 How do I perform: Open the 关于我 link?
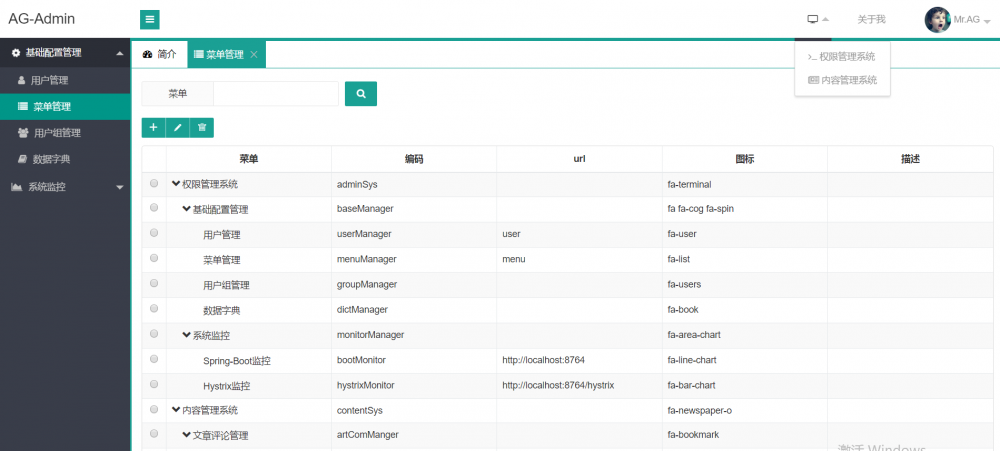point(871,19)
